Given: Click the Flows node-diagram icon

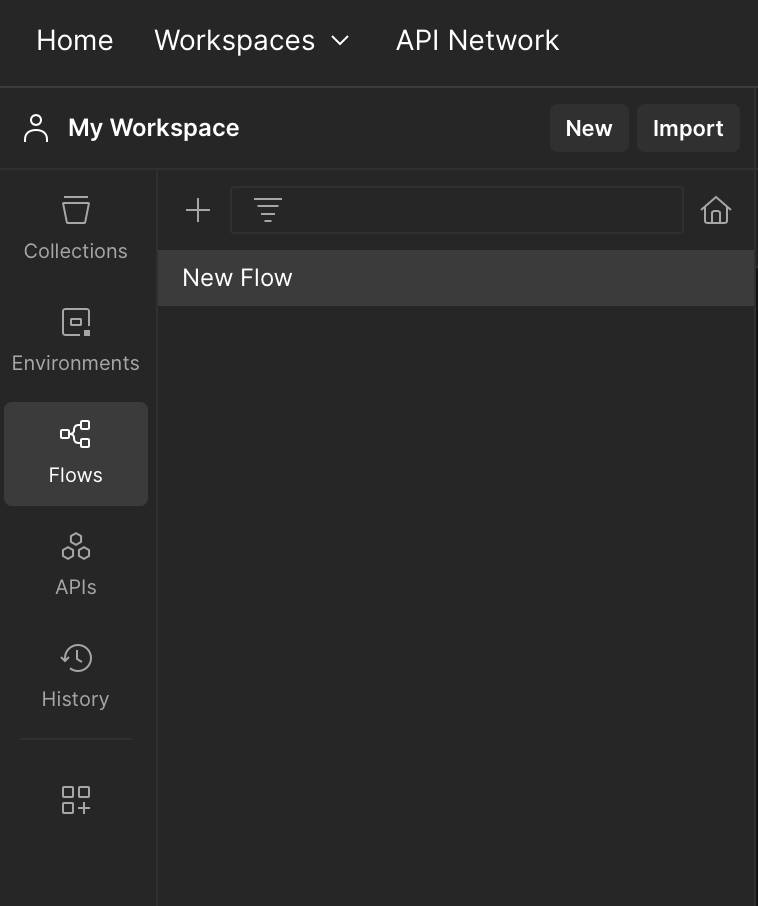Looking at the screenshot, I should 76,434.
